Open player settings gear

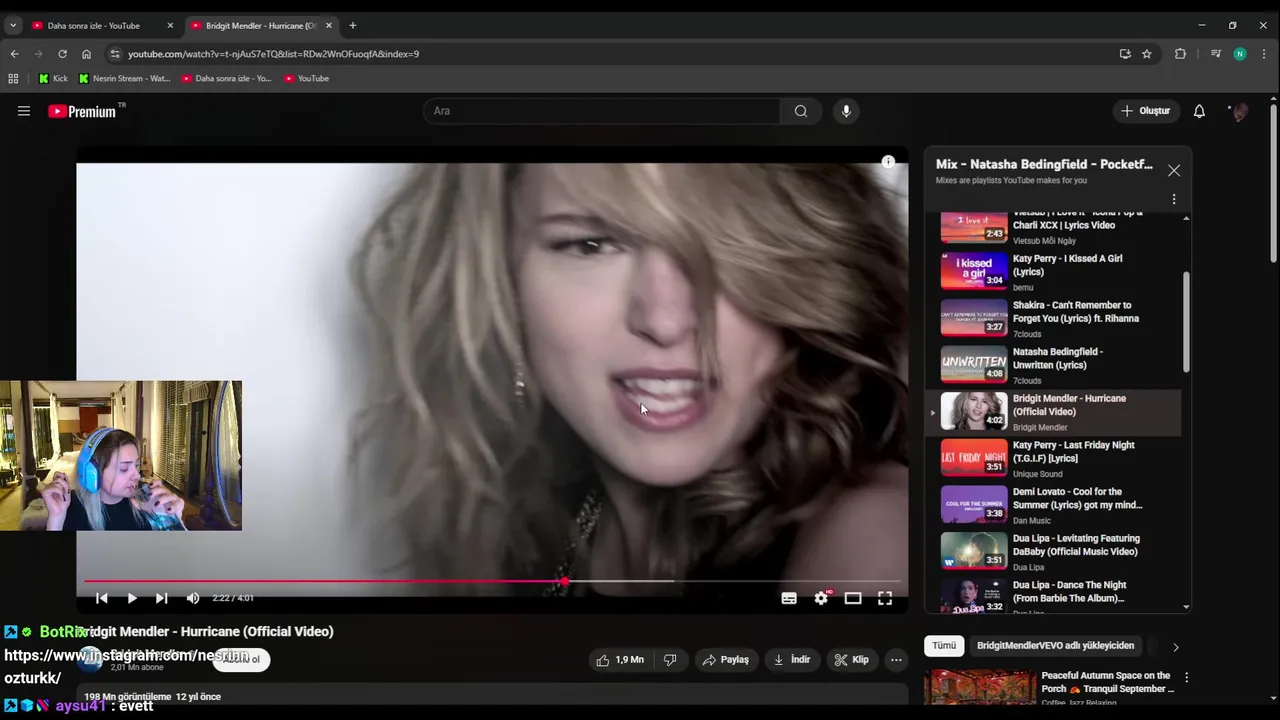[x=821, y=598]
